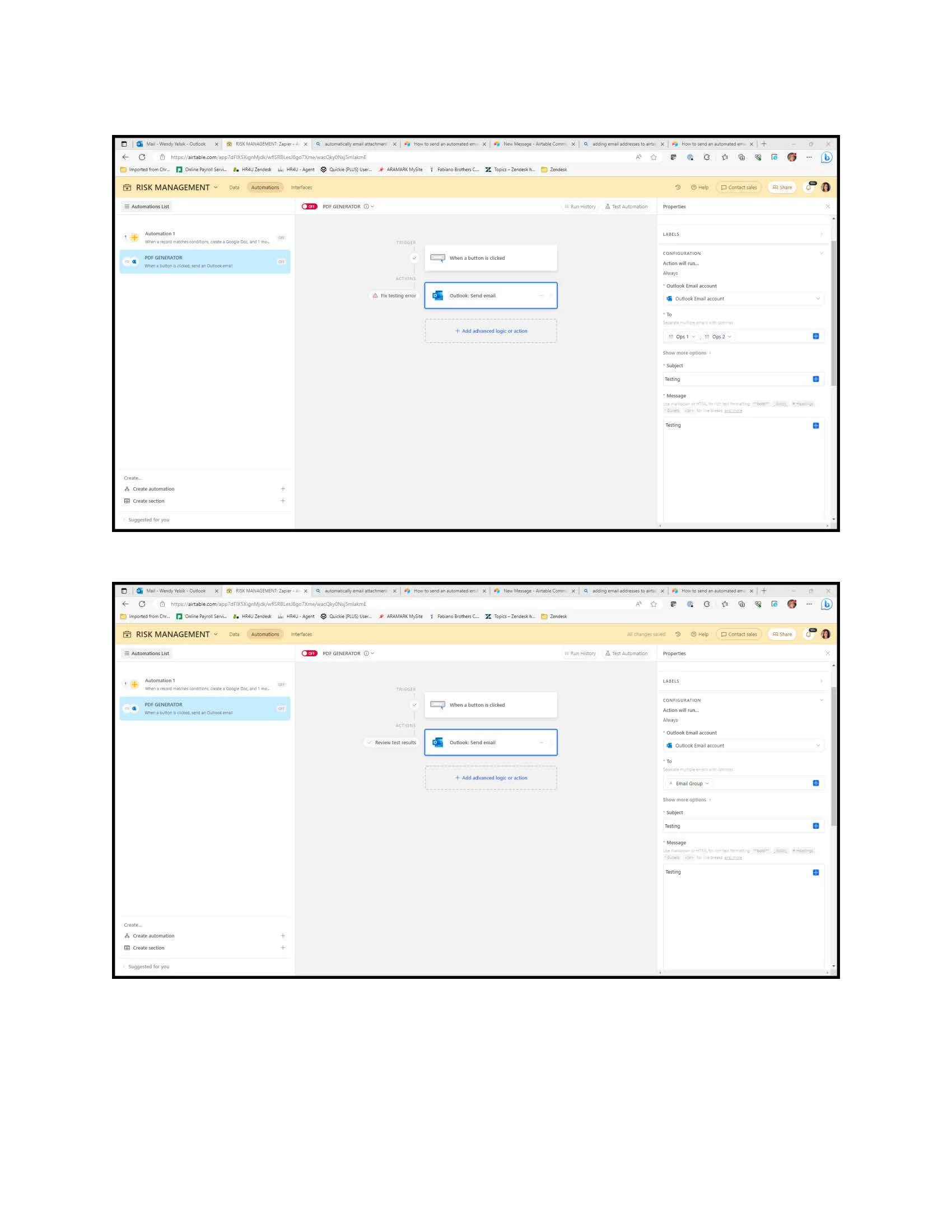Toggle PDF GENERATOR OFF badge in top screenshot list
Screen dimensions: 952x1232
point(282,262)
